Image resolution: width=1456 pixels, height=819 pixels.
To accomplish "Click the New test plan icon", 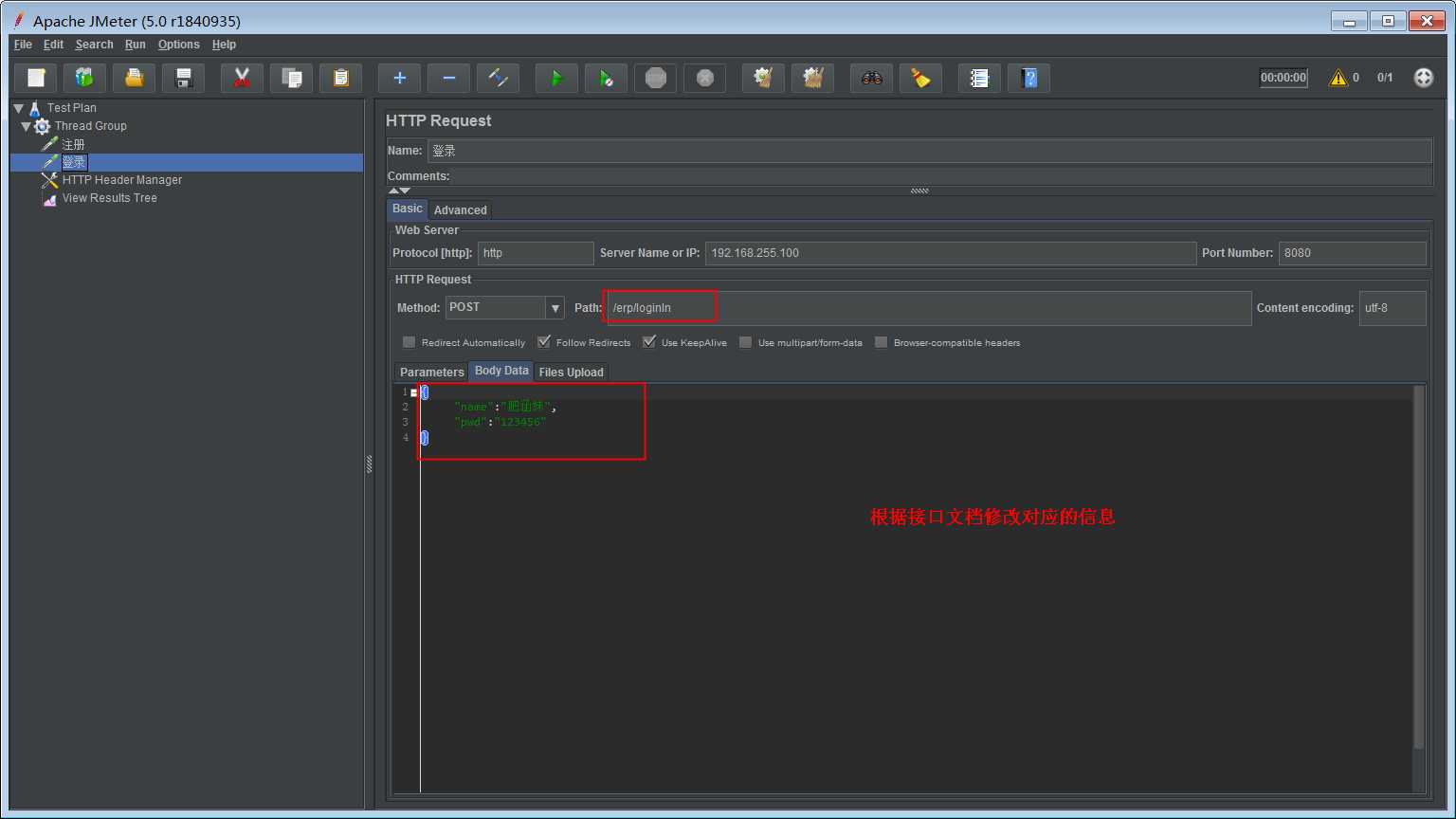I will [x=36, y=78].
